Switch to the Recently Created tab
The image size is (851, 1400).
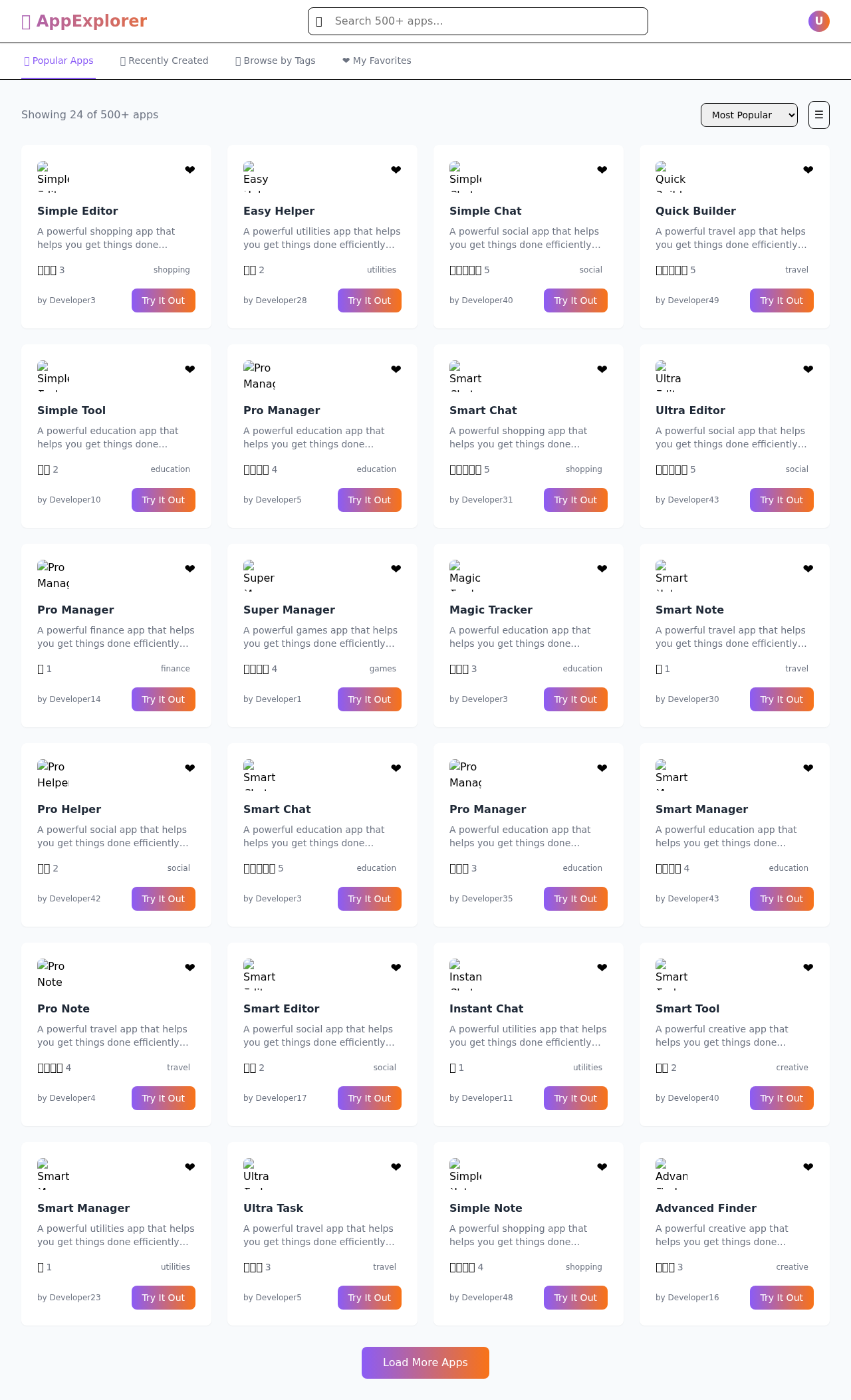click(164, 60)
